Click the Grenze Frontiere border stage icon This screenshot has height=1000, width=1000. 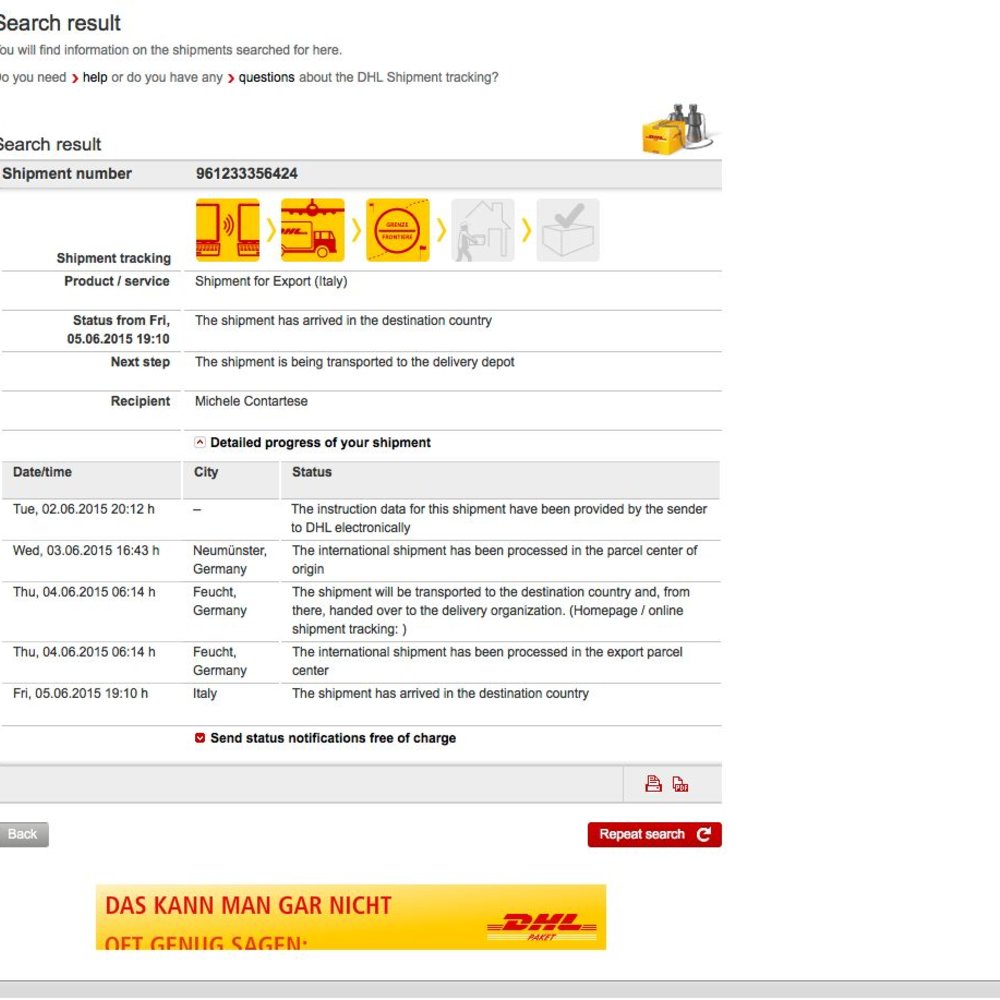click(x=397, y=230)
